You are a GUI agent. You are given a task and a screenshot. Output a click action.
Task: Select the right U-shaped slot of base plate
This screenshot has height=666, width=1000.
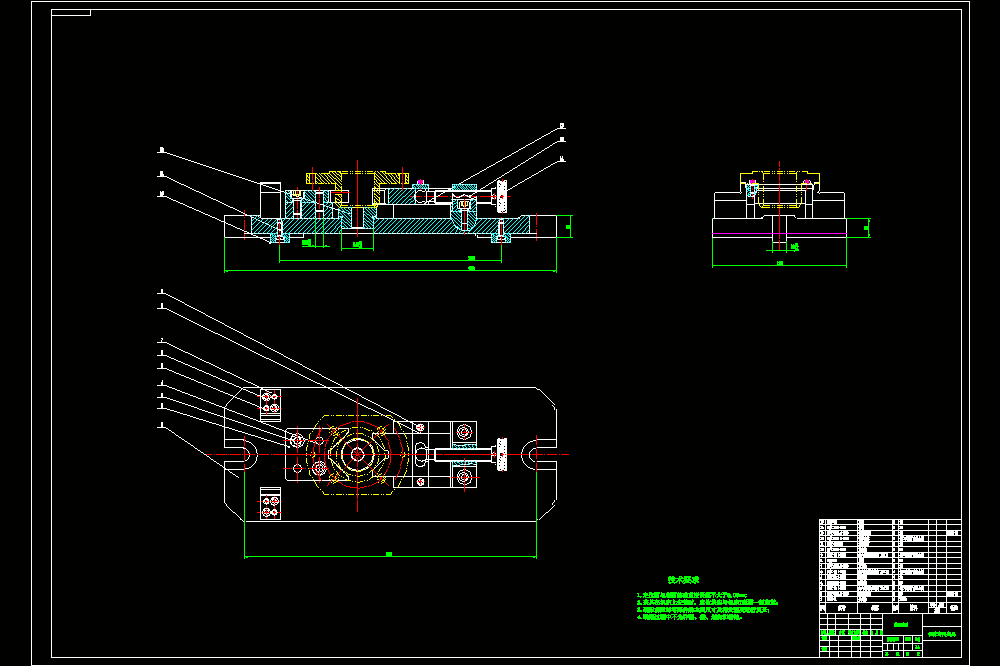(x=533, y=455)
